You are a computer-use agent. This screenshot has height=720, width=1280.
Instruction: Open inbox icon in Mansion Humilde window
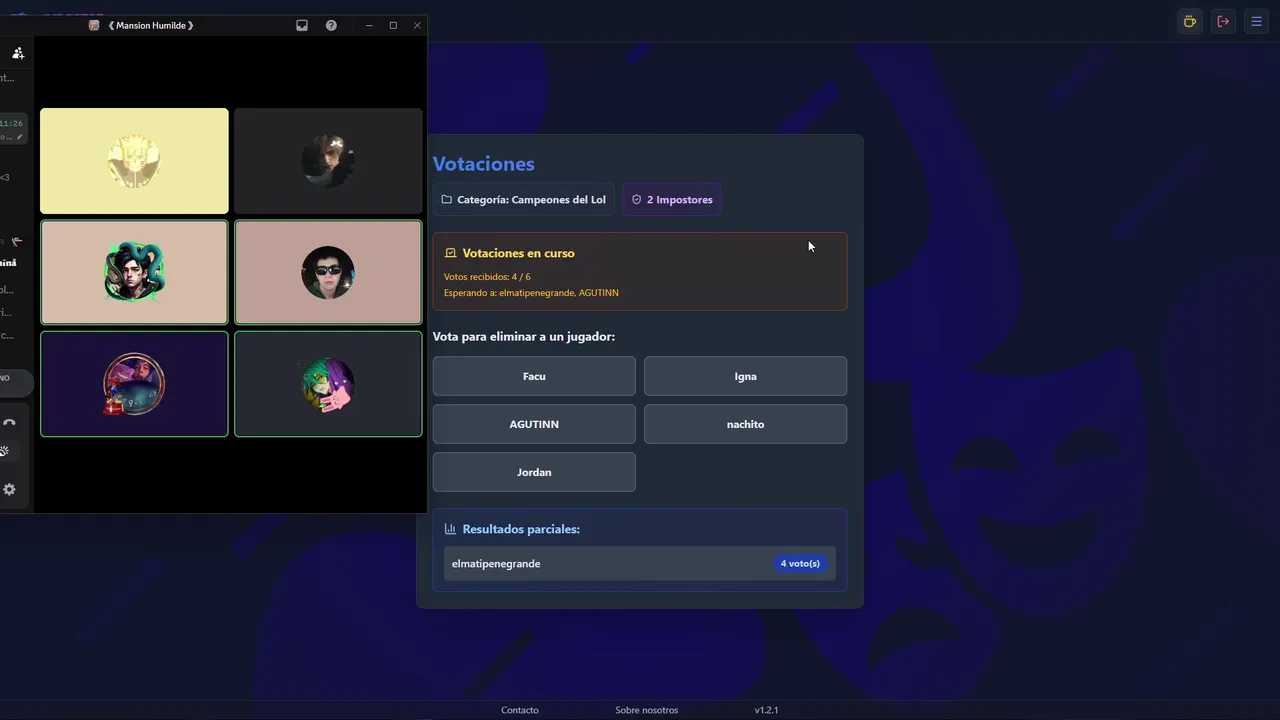302,25
